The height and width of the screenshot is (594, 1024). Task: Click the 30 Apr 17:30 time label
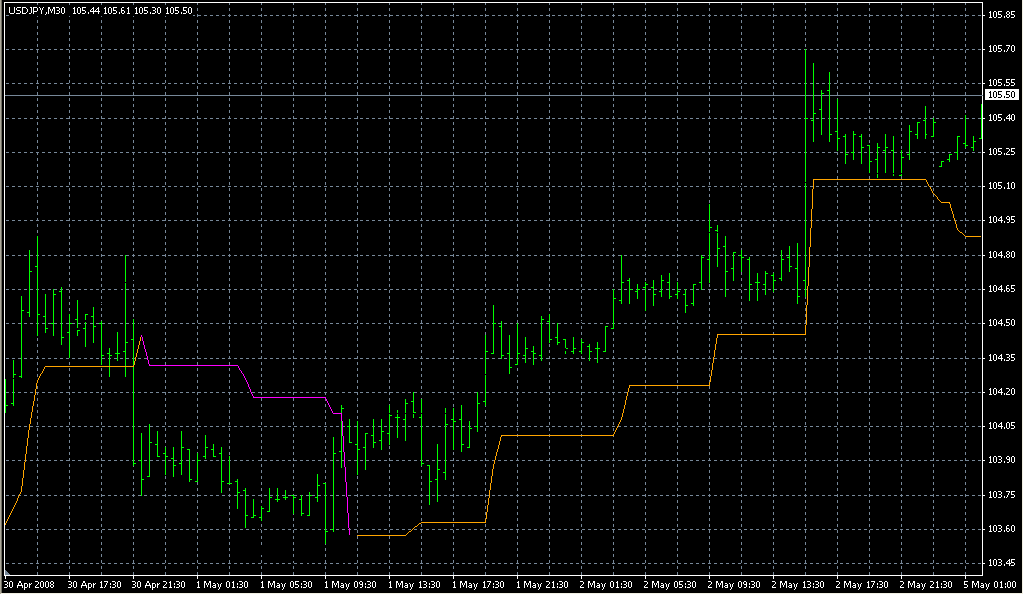(95, 585)
